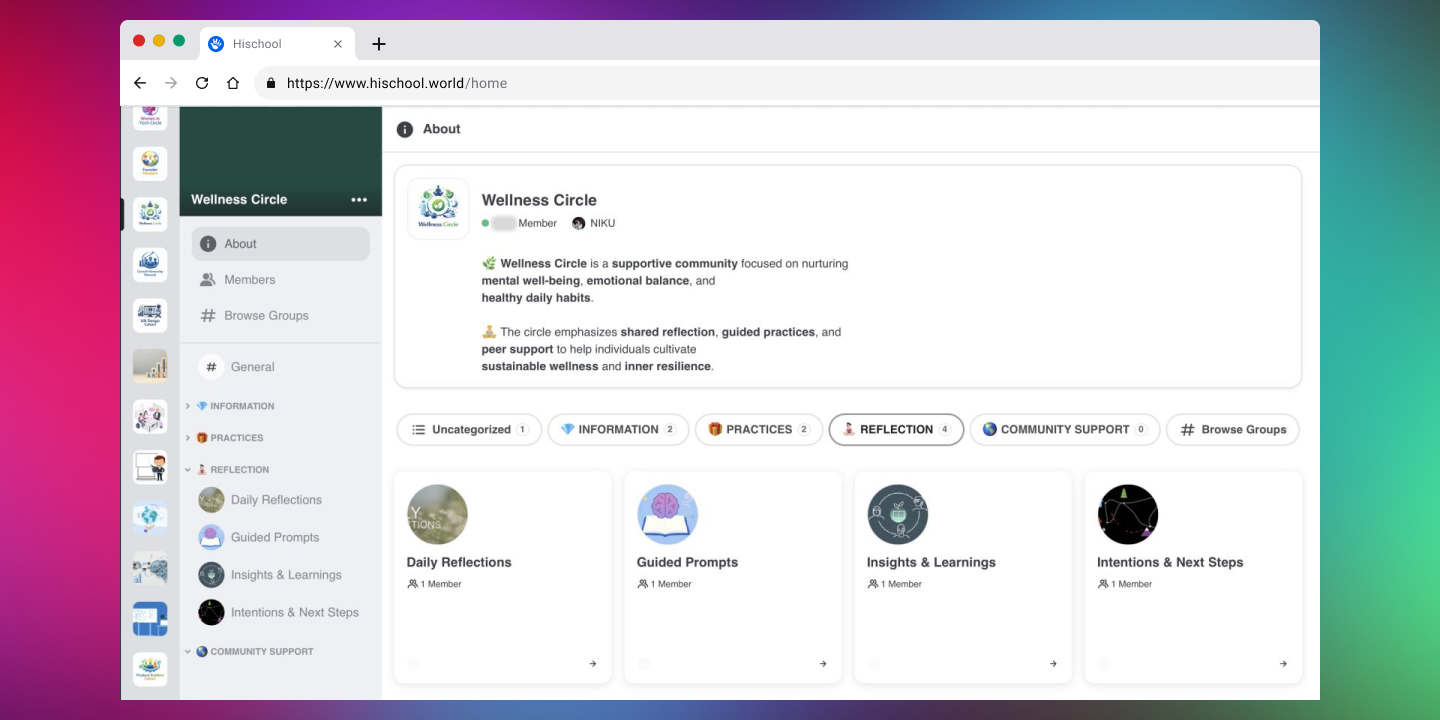Click the browser home icon
Image resolution: width=1440 pixels, height=720 pixels.
[233, 83]
